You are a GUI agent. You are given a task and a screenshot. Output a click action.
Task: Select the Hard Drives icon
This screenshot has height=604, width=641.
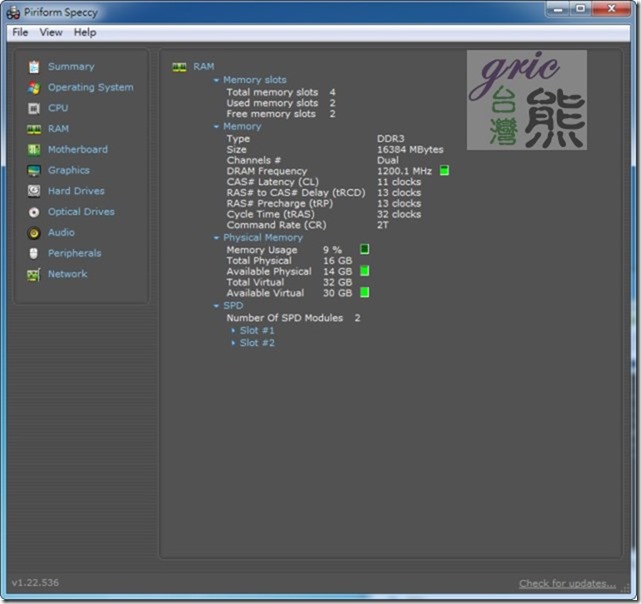[x=34, y=191]
